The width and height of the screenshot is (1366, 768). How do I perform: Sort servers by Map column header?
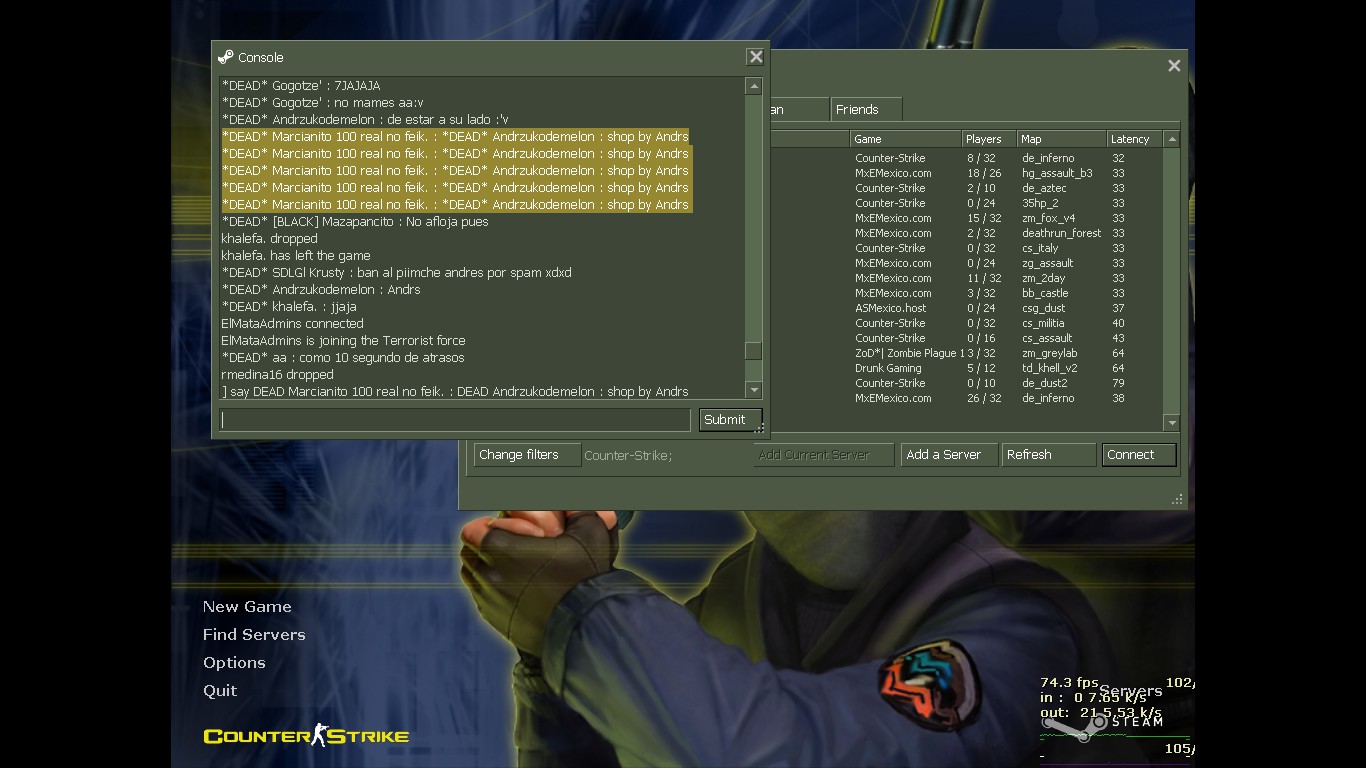[x=1061, y=139]
